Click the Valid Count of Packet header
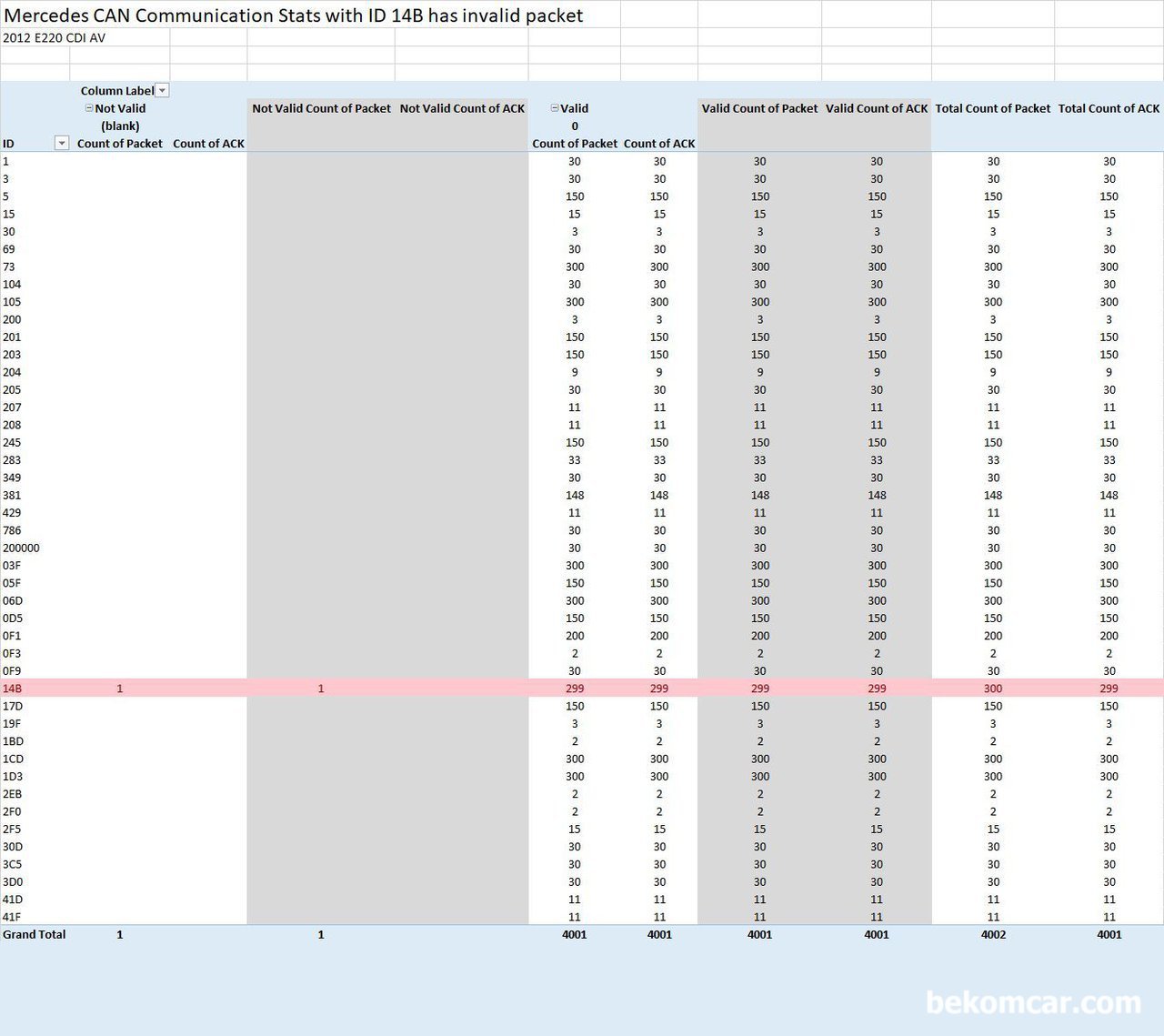The width and height of the screenshot is (1164, 1036). pyautogui.click(x=759, y=108)
